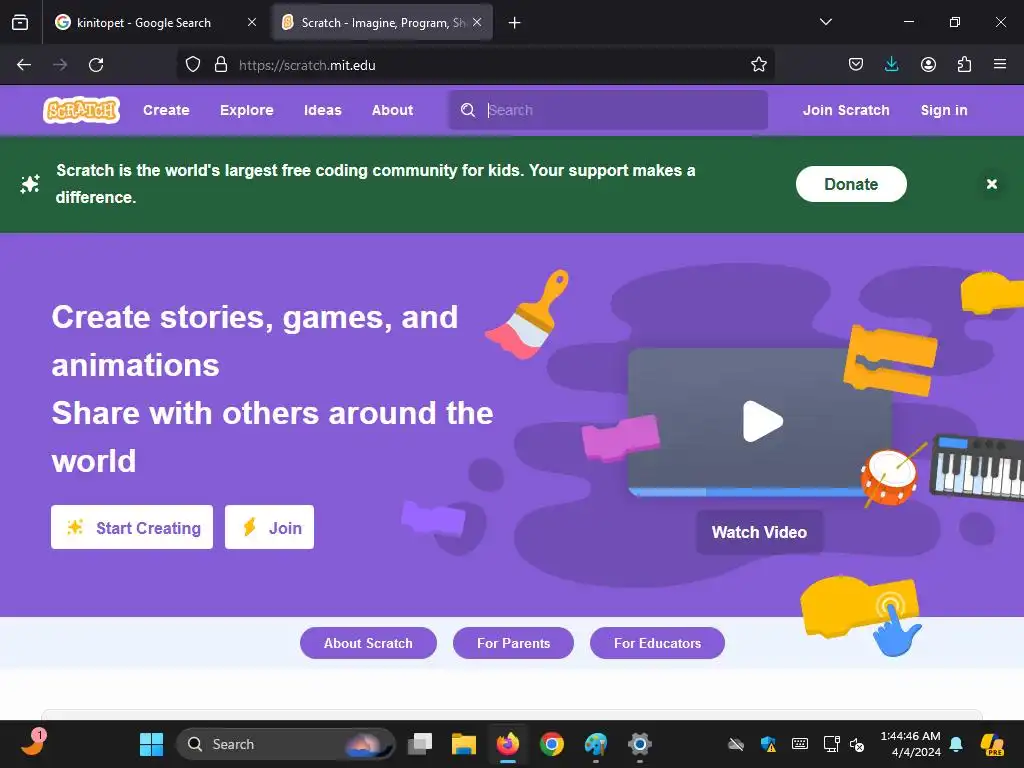1024x768 pixels.
Task: Click the magnifier icon in Scratch search
Action: tap(468, 110)
